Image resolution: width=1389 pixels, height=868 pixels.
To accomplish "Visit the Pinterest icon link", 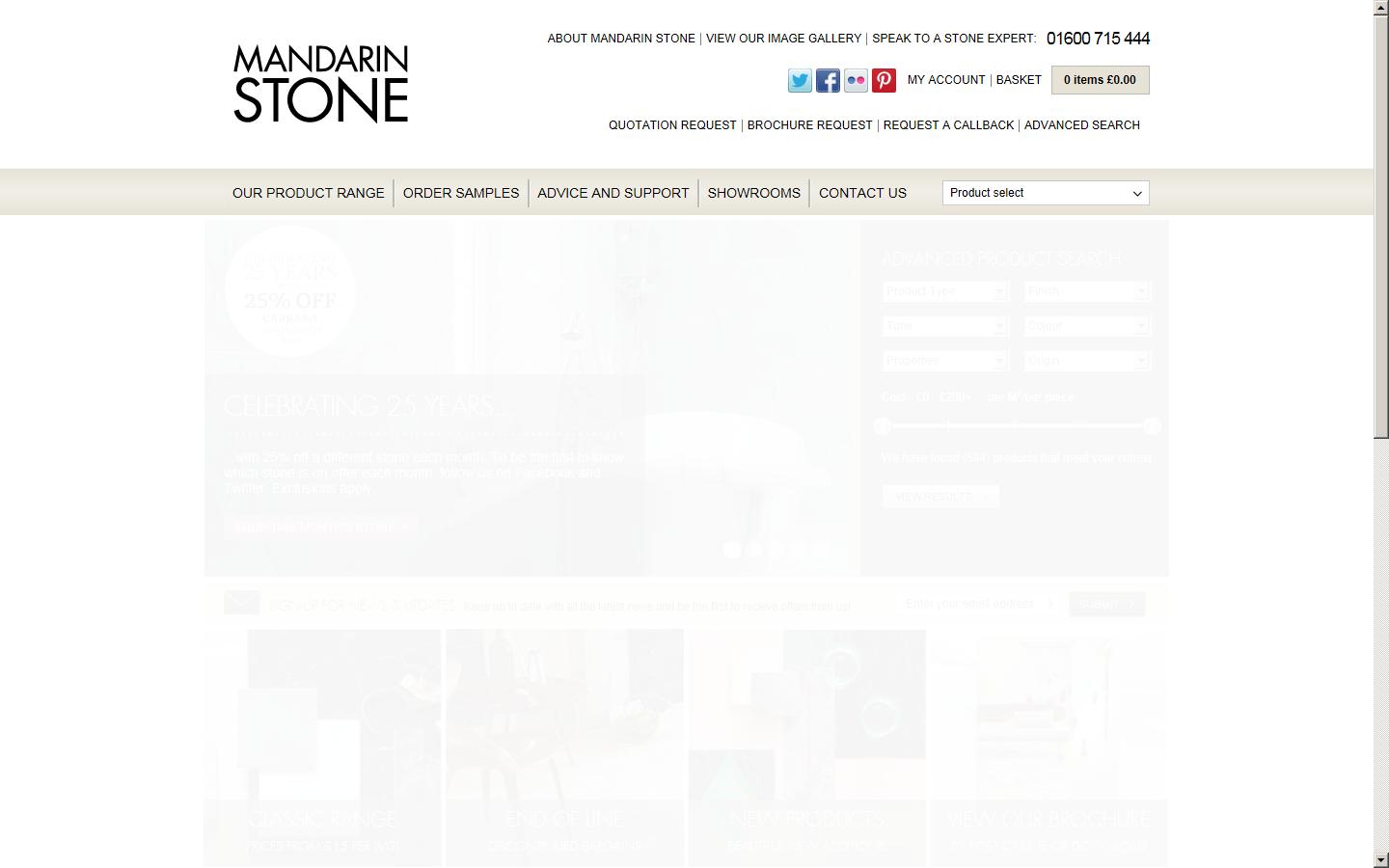I will [884, 81].
